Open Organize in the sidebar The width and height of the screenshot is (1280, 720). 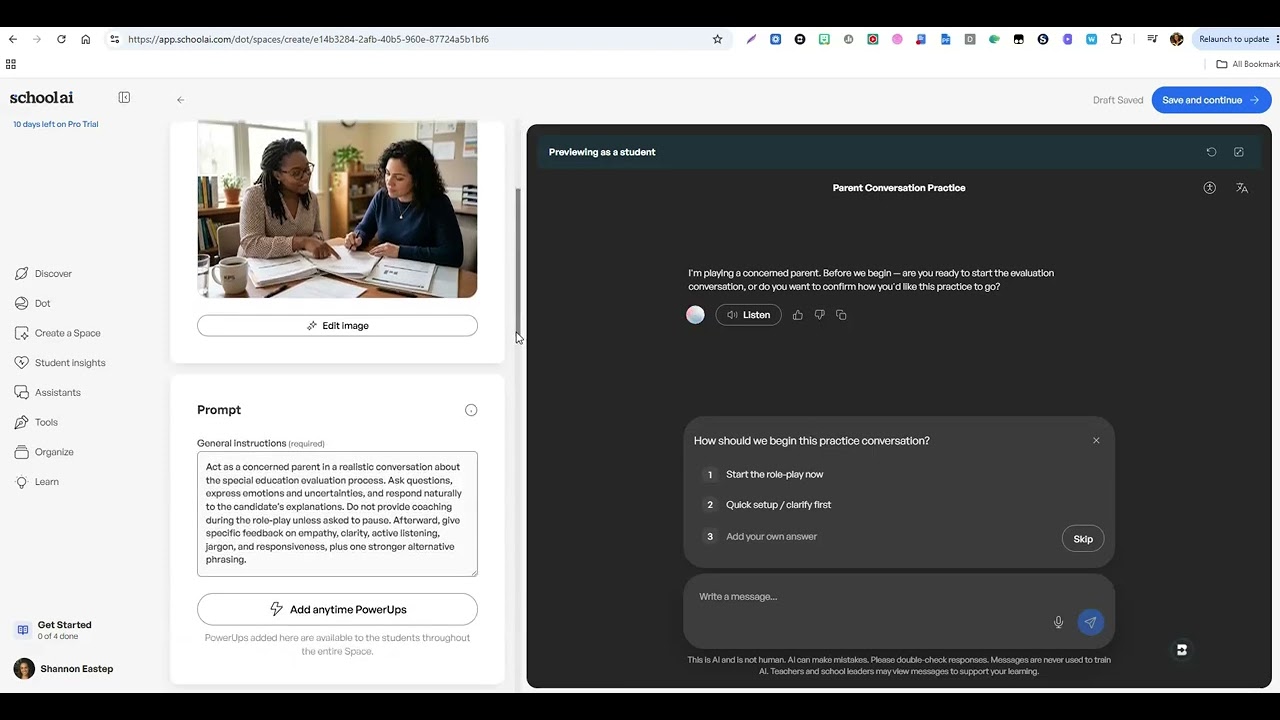pos(54,452)
